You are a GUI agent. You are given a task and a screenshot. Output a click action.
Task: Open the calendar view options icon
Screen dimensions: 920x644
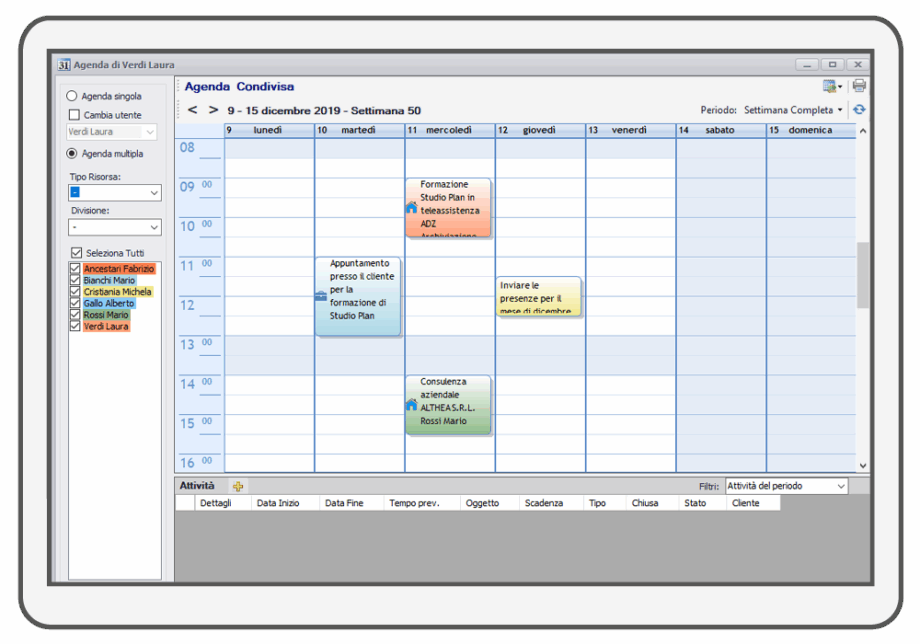coord(832,86)
